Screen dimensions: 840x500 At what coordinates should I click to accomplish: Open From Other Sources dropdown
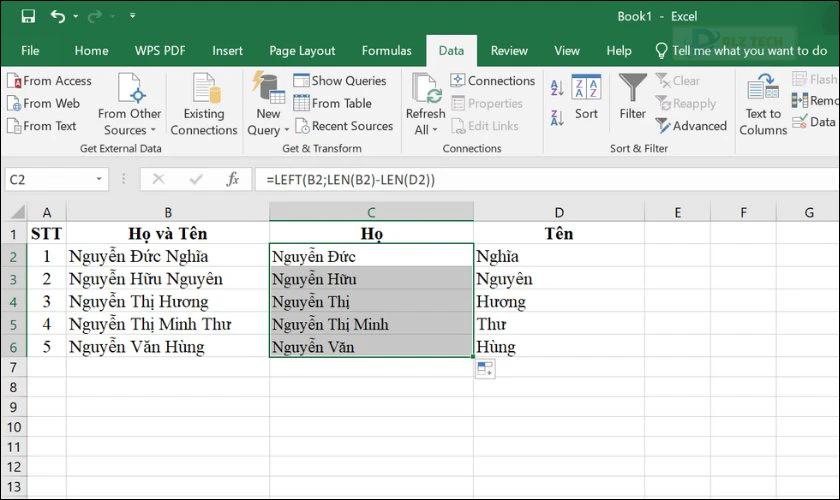click(x=129, y=105)
